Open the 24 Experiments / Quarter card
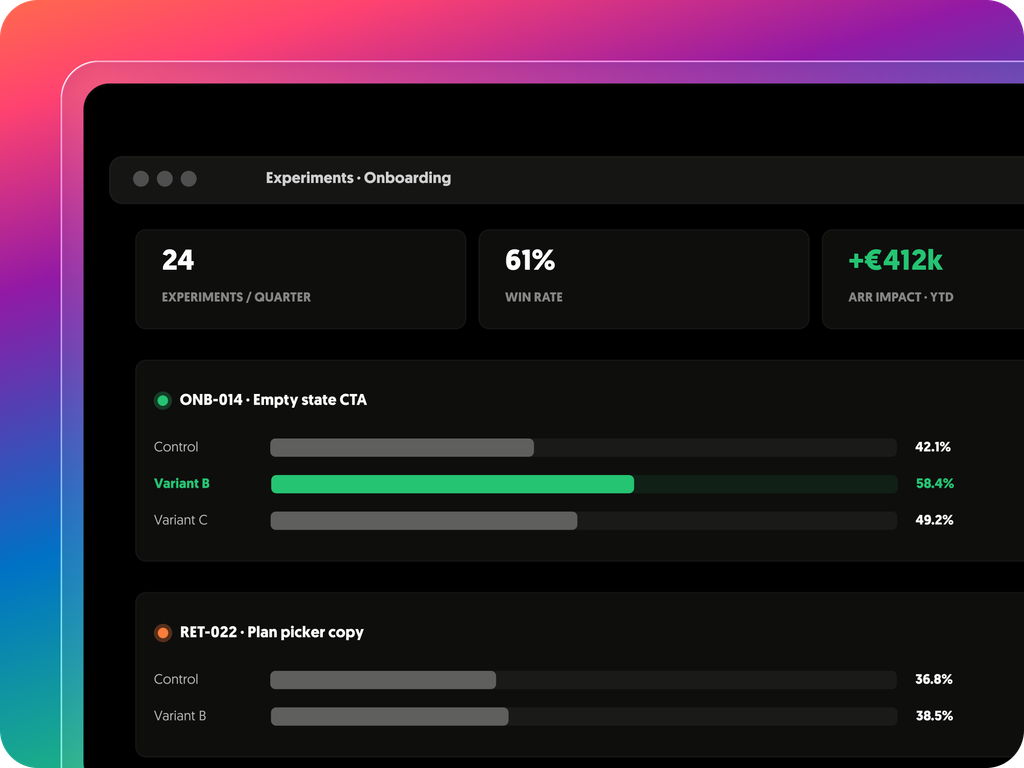The image size is (1024, 768). click(300, 279)
